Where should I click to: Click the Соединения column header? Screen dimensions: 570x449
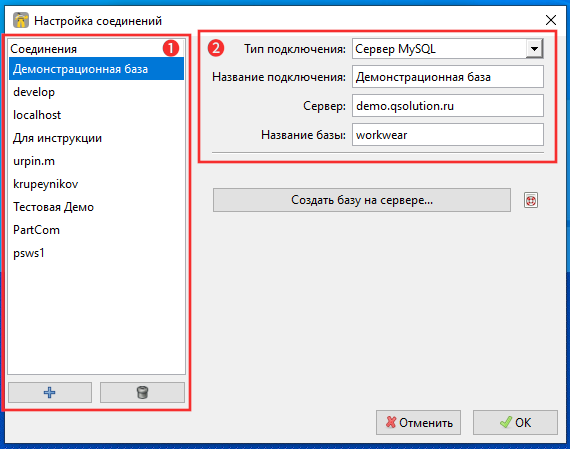(96, 48)
